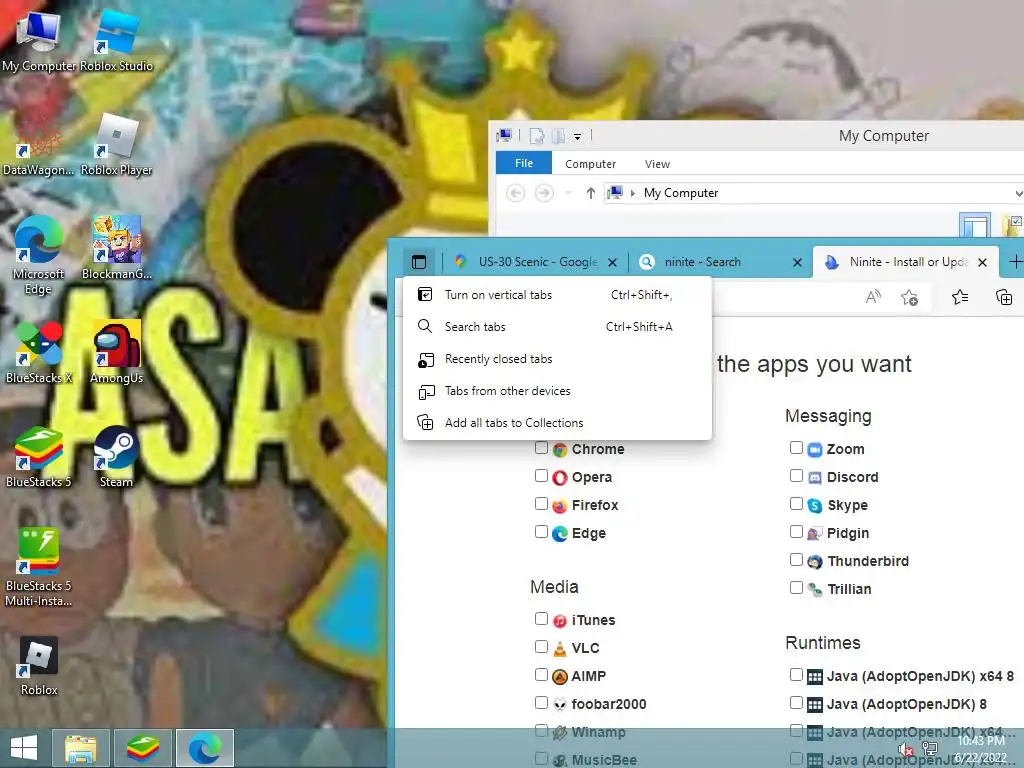Select Turn on vertical tabs
The height and width of the screenshot is (768, 1024).
coord(557,295)
